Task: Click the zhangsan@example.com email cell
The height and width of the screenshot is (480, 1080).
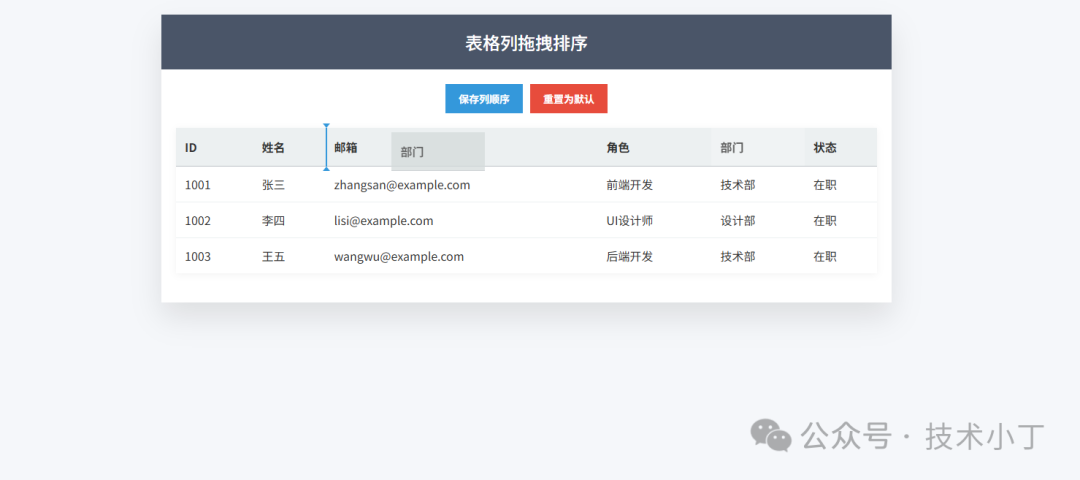Action: tap(402, 185)
